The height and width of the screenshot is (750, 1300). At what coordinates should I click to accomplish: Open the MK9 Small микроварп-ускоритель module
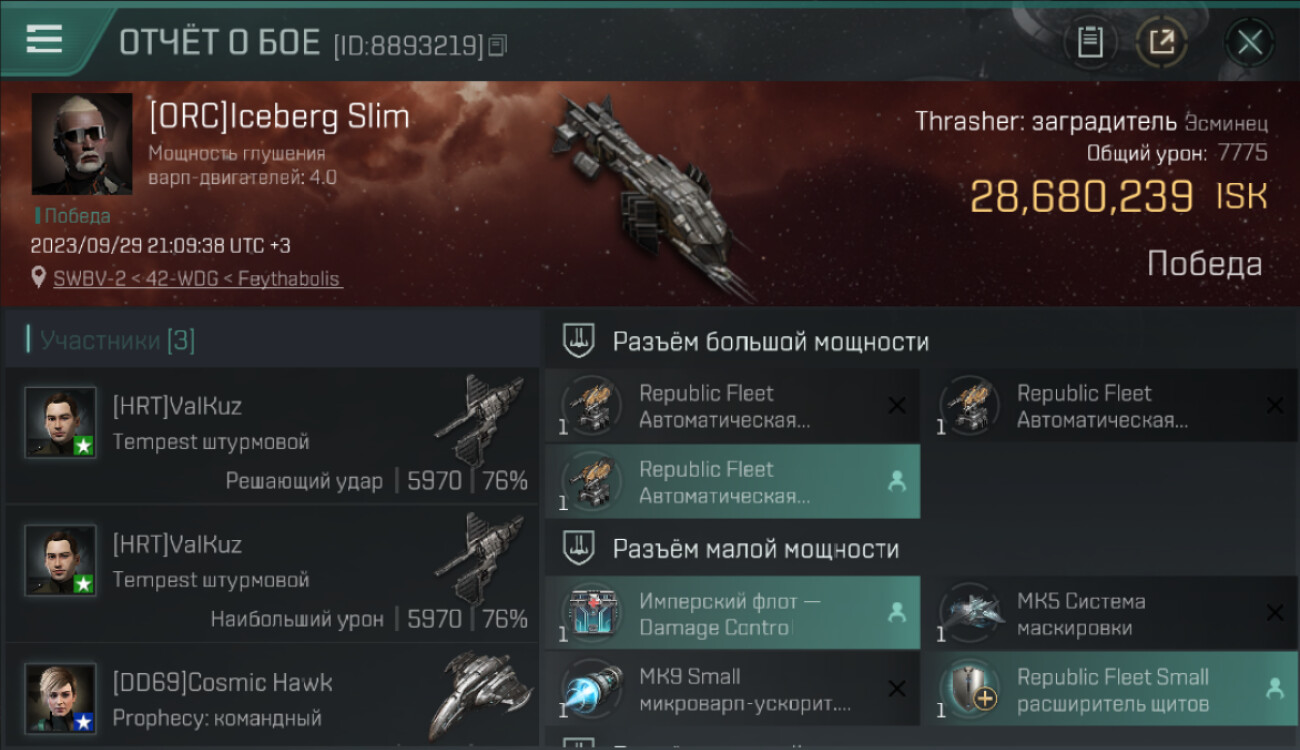coord(733,689)
